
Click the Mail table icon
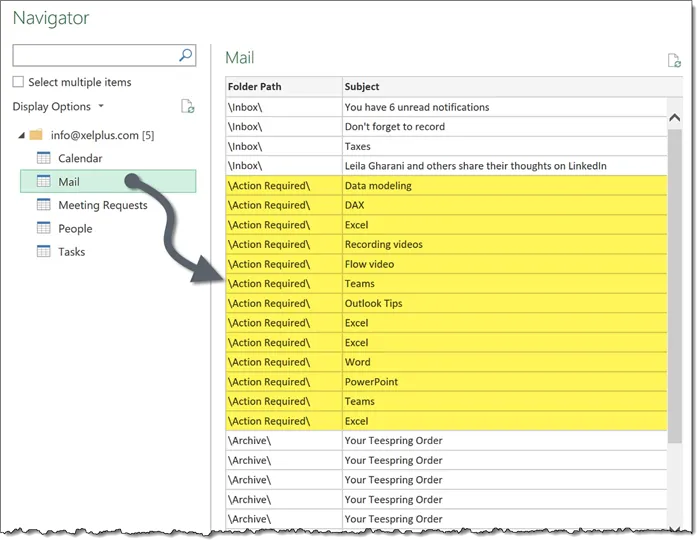click(44, 182)
